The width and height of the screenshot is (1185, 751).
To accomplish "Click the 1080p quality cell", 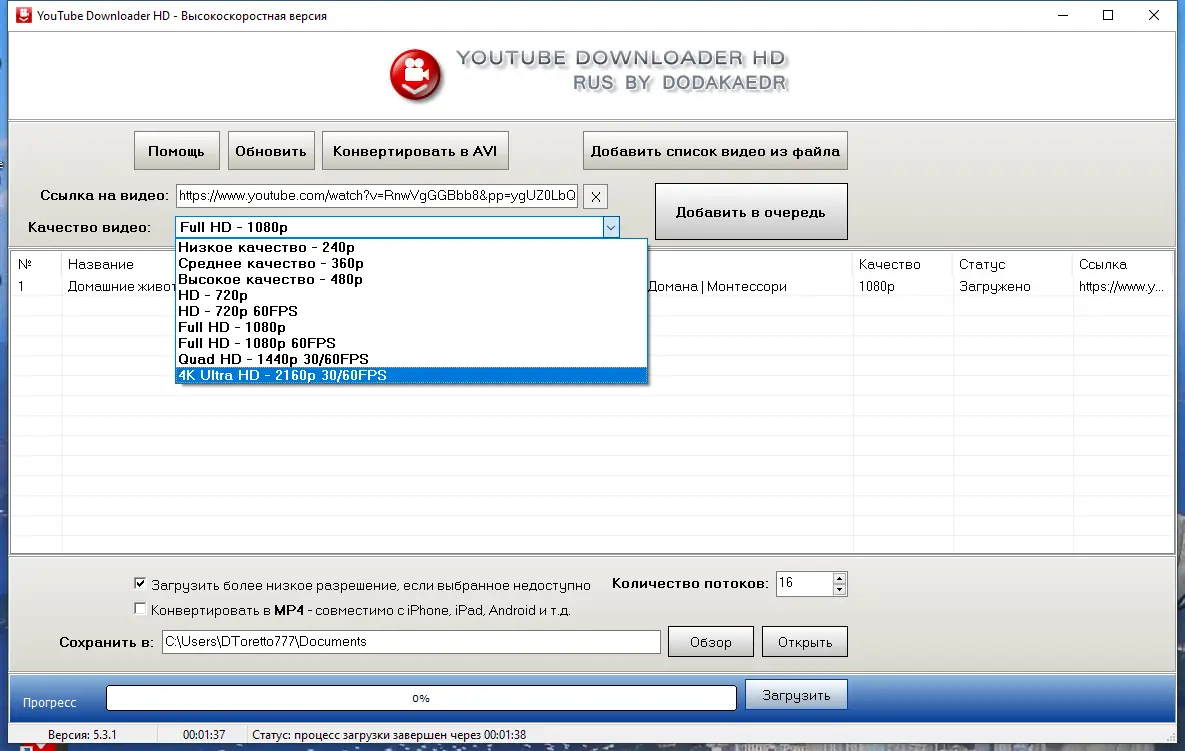I will pos(877,286).
